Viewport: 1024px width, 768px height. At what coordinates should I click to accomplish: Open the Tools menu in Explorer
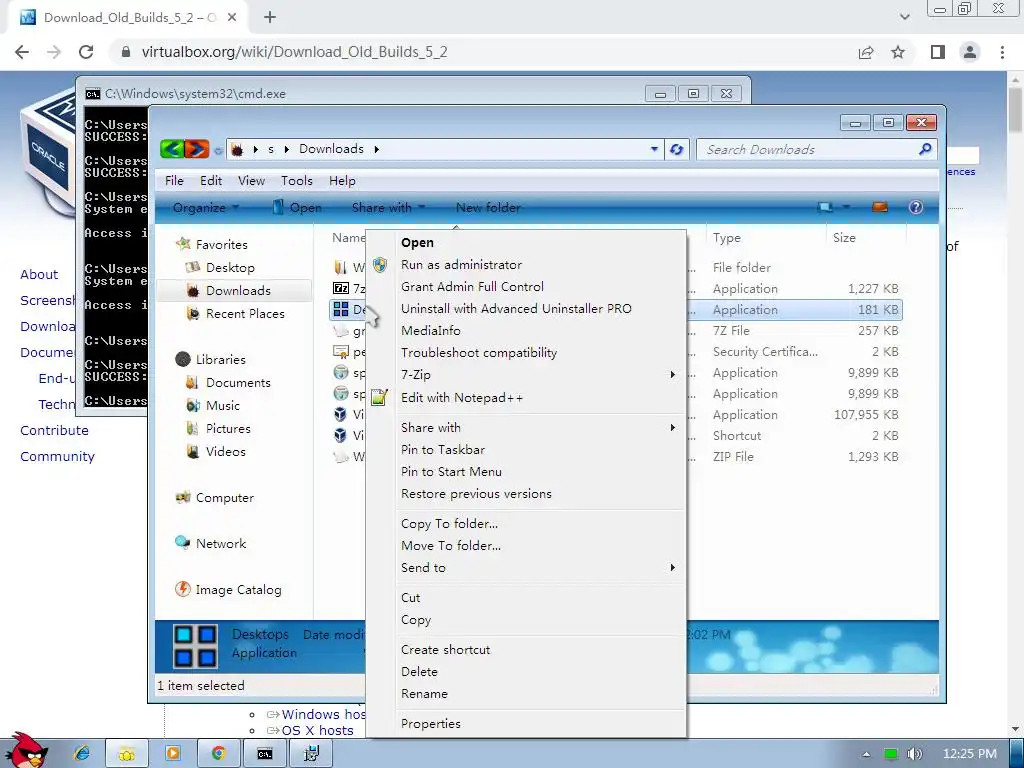[296, 181]
